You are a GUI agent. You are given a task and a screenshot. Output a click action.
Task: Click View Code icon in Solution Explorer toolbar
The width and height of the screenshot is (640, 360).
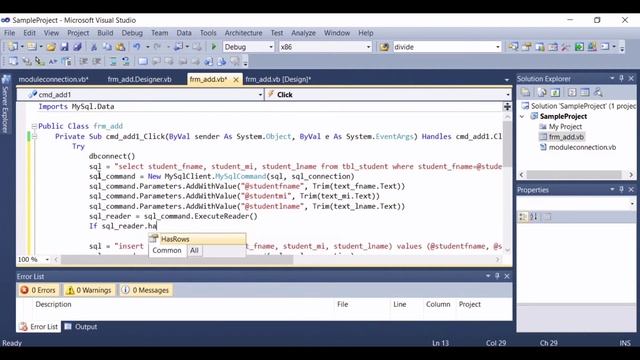click(572, 93)
